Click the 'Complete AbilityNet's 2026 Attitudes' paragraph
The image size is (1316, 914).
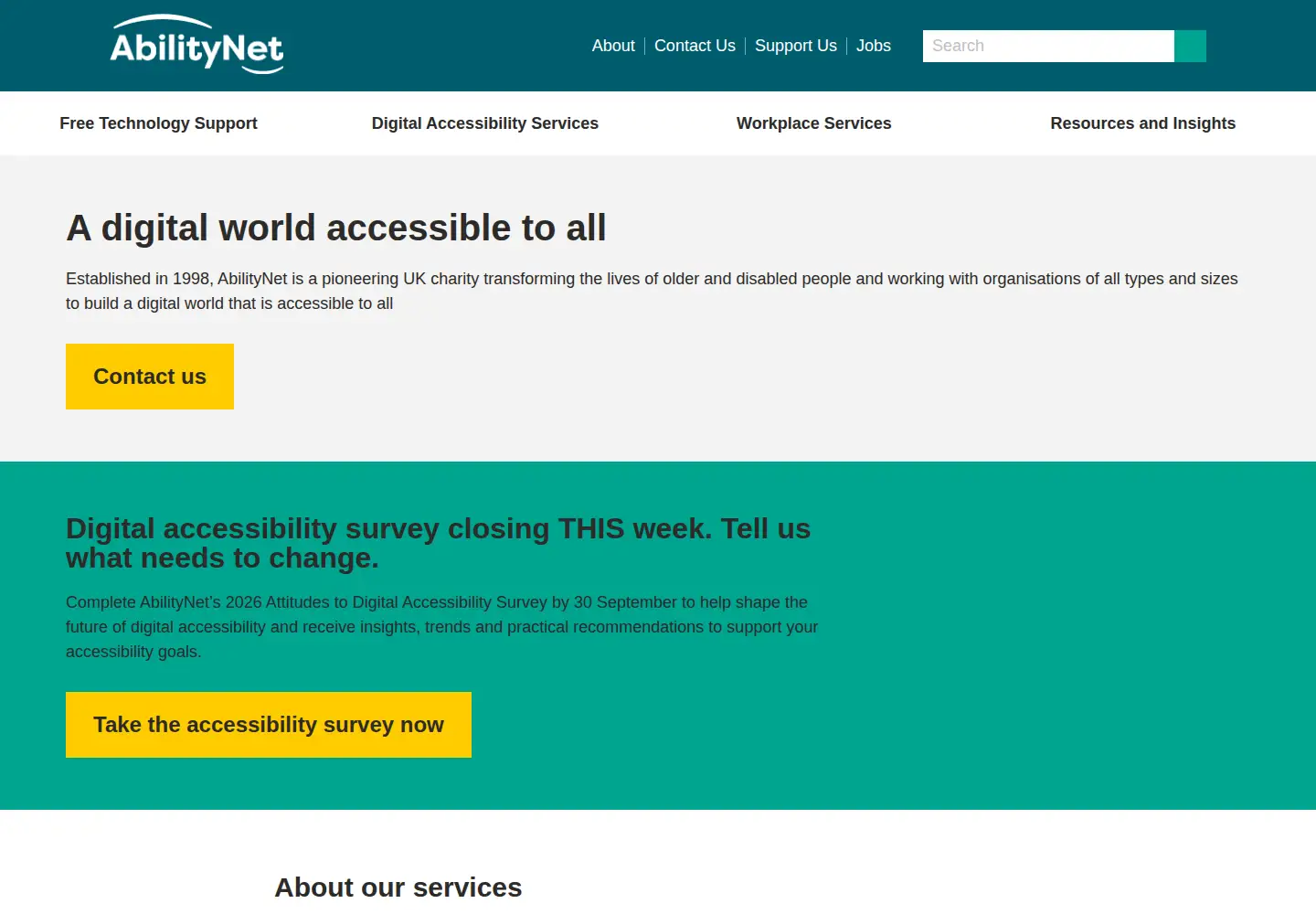(x=442, y=627)
